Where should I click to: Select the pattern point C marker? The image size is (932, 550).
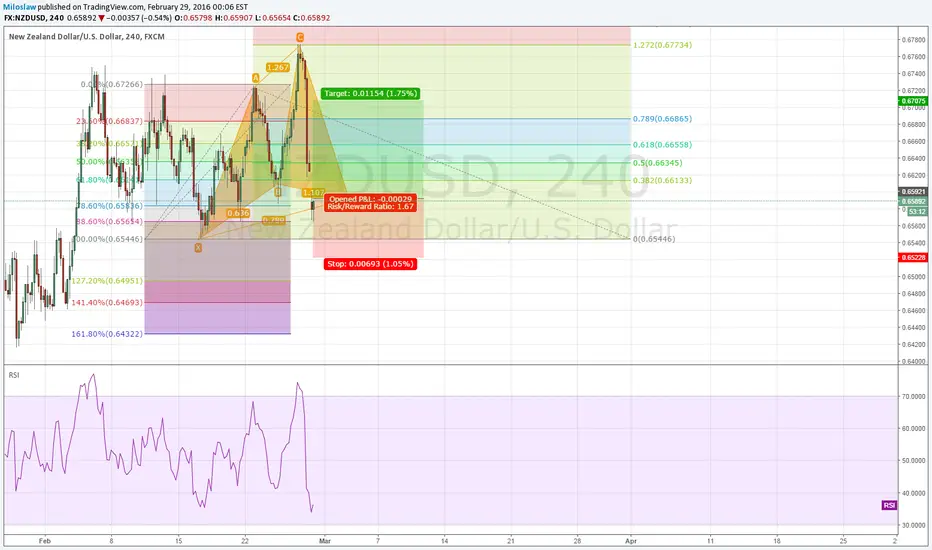click(x=300, y=37)
